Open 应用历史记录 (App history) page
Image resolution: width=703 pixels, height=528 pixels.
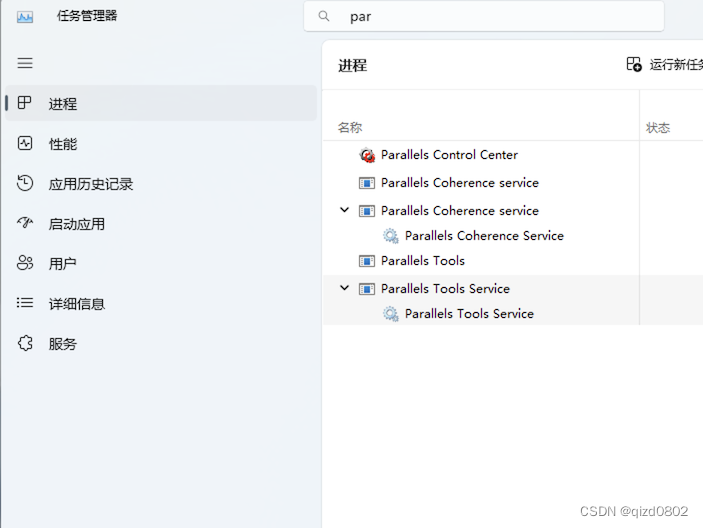tap(161, 184)
